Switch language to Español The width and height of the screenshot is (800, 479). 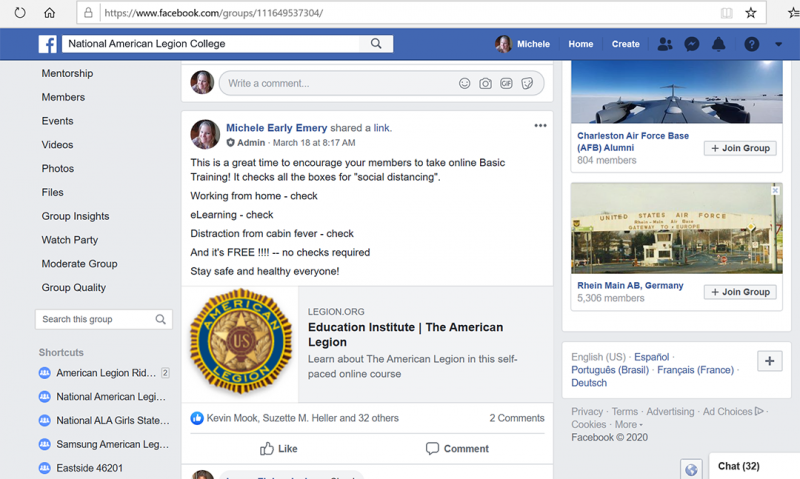(x=652, y=357)
